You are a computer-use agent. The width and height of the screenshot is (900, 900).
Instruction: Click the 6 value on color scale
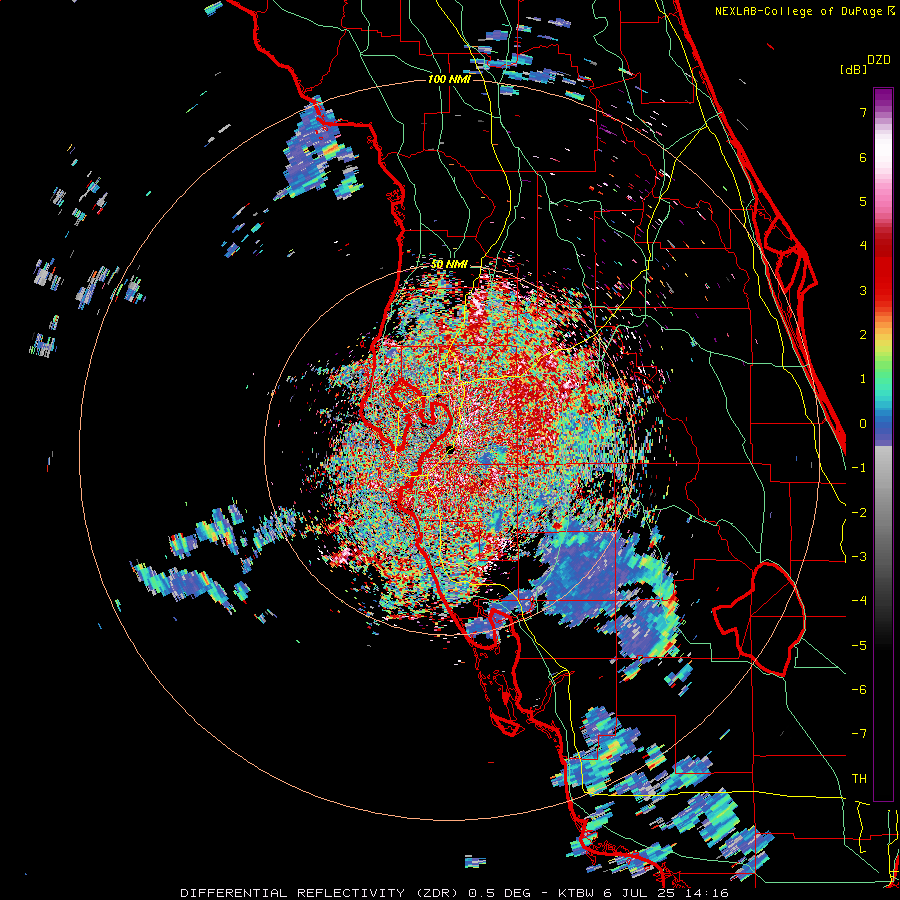click(x=863, y=157)
